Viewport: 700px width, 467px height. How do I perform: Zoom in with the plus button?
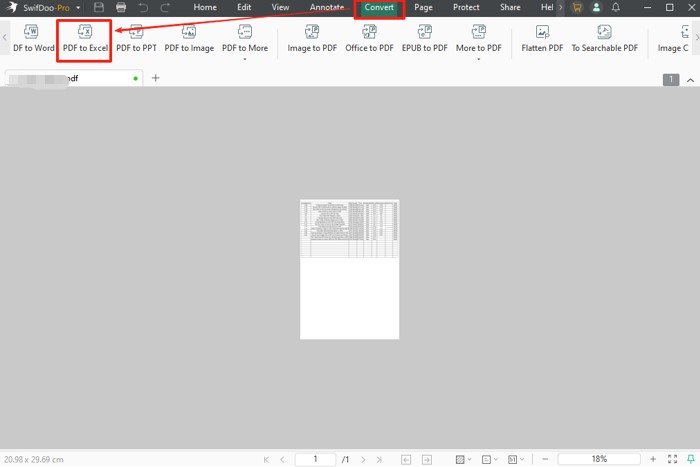click(653, 459)
